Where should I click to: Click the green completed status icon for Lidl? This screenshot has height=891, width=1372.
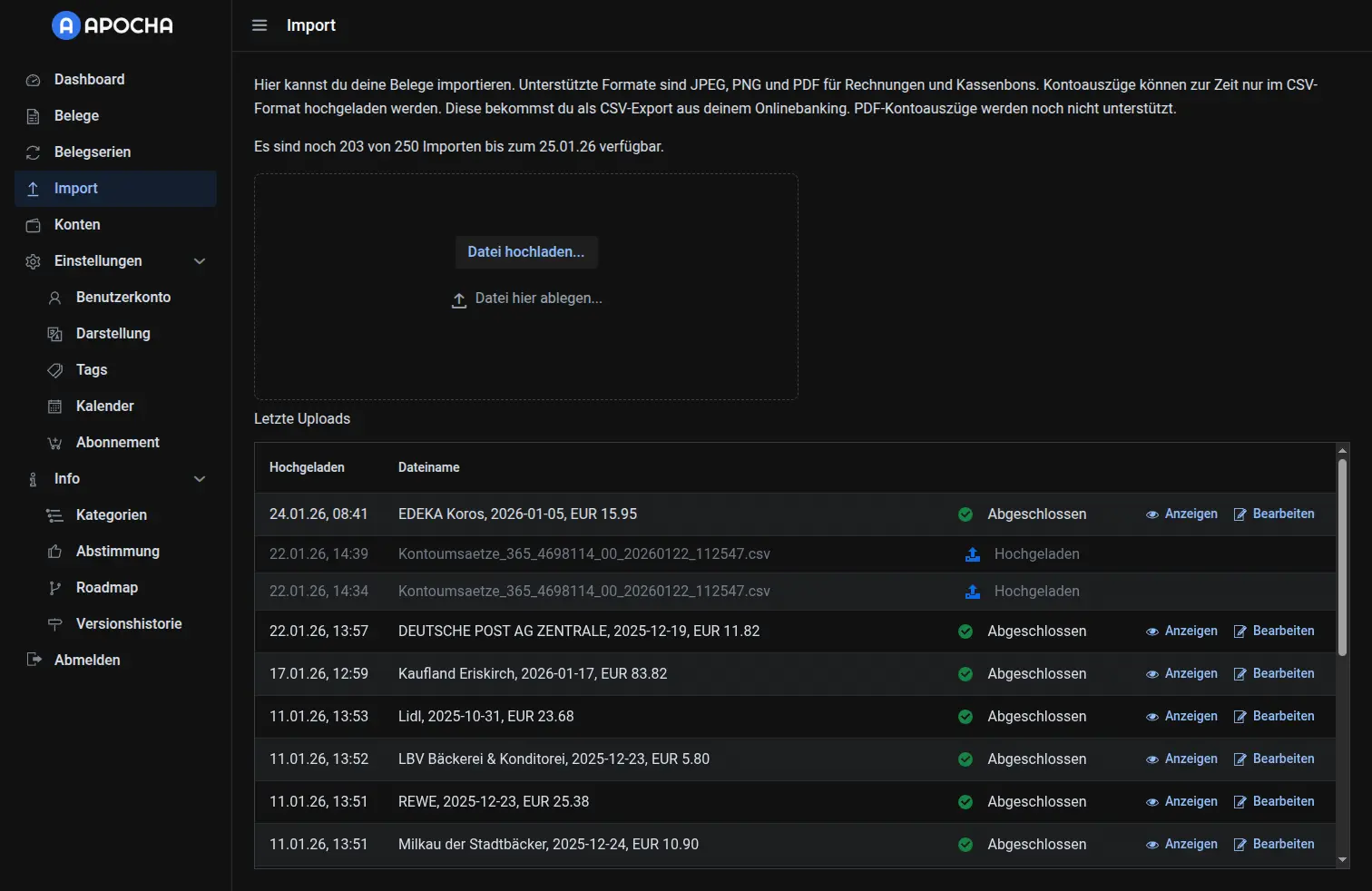[x=965, y=716]
